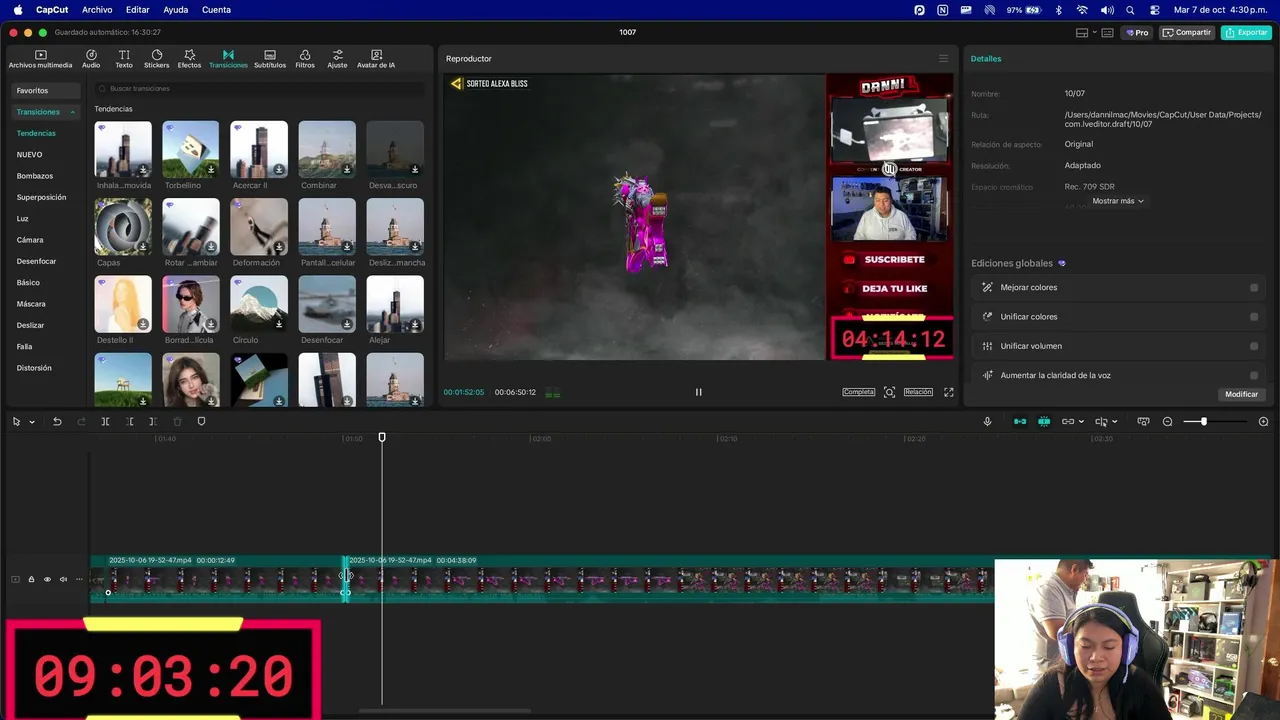Image resolution: width=1280 pixels, height=720 pixels.
Task: Open the linkage dropdown arrow in timeline toolbar
Action: point(1083,422)
